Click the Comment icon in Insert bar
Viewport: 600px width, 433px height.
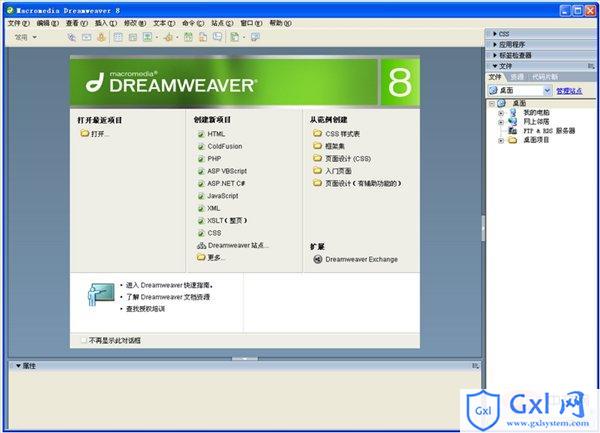[217, 37]
